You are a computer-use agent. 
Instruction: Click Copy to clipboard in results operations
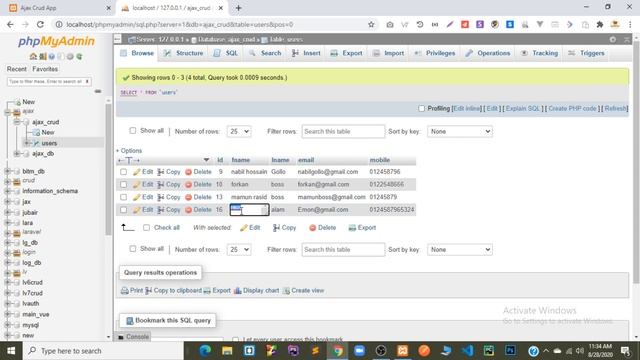tap(173, 291)
